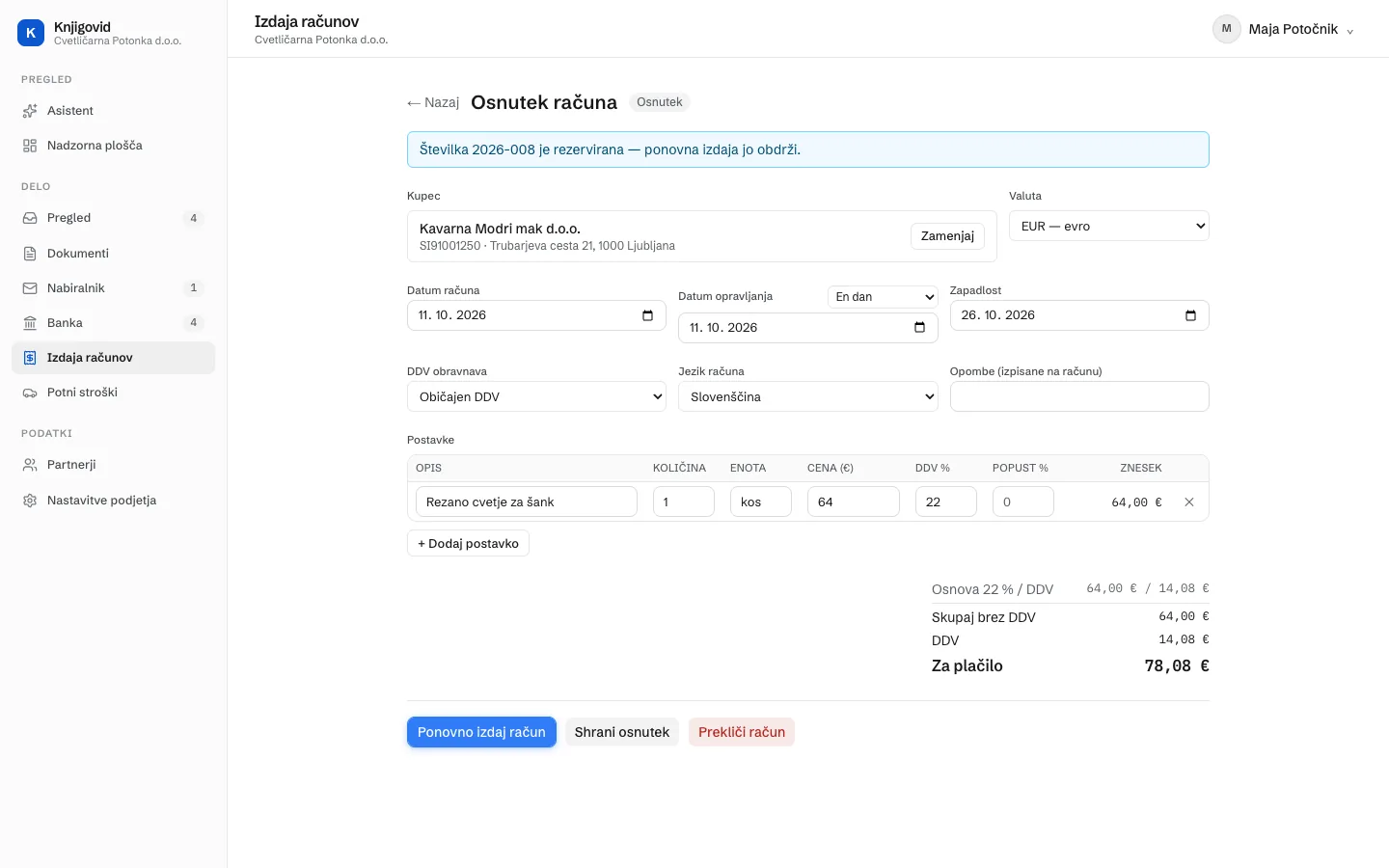This screenshot has width=1389, height=868.
Task: Click the Za plačilo total 78,08 €
Action: [x=1177, y=666]
